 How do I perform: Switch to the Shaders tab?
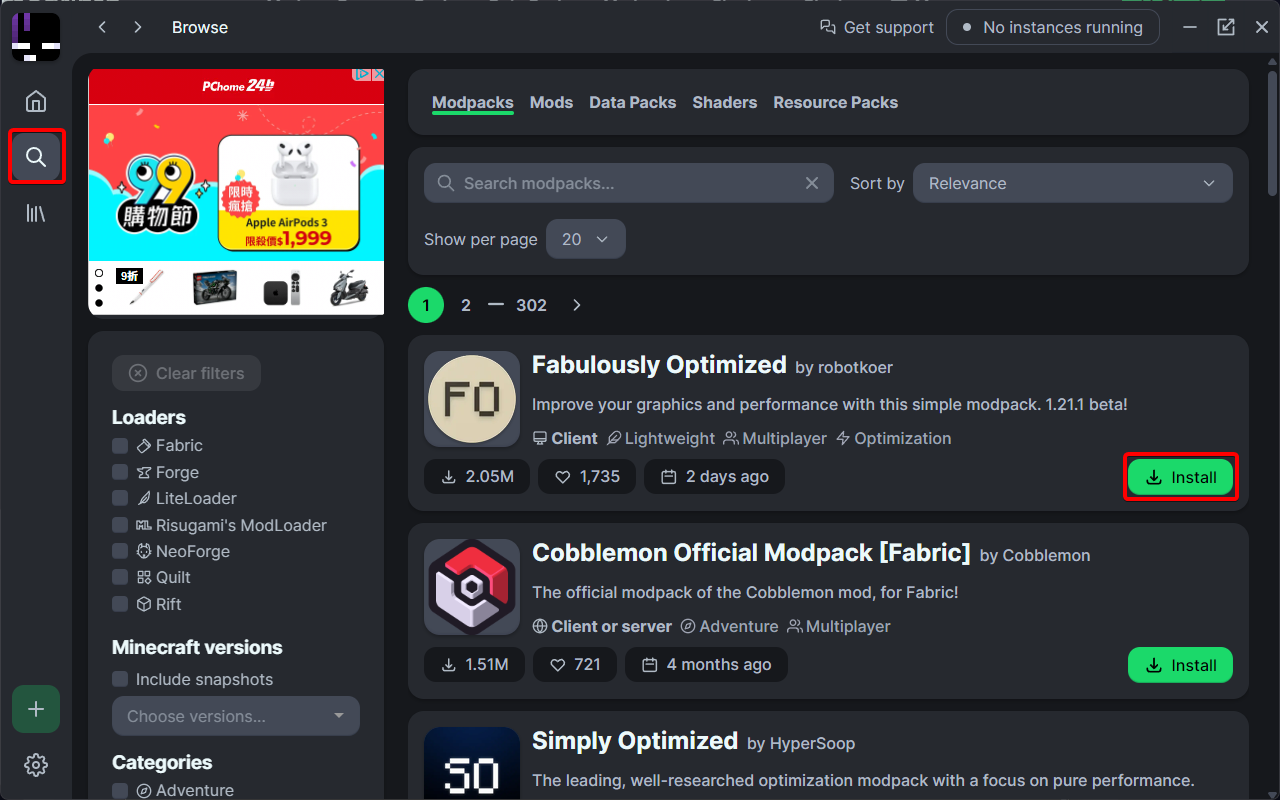point(724,102)
